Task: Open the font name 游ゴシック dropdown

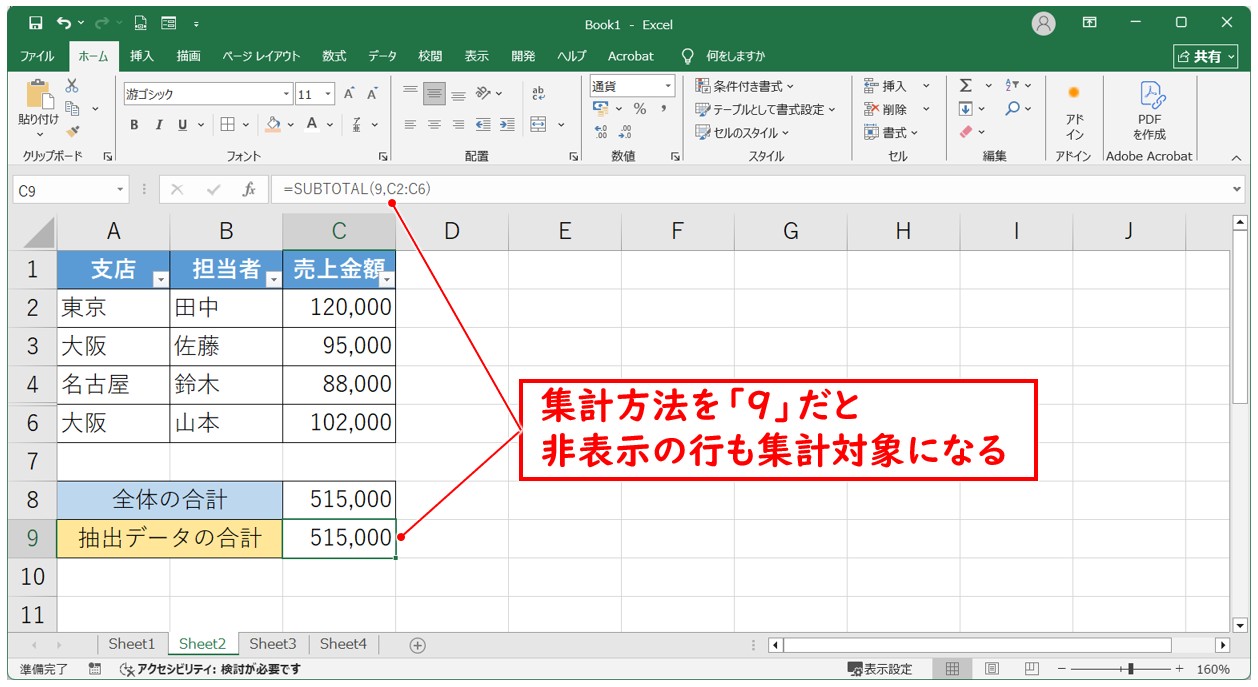Action: [287, 94]
